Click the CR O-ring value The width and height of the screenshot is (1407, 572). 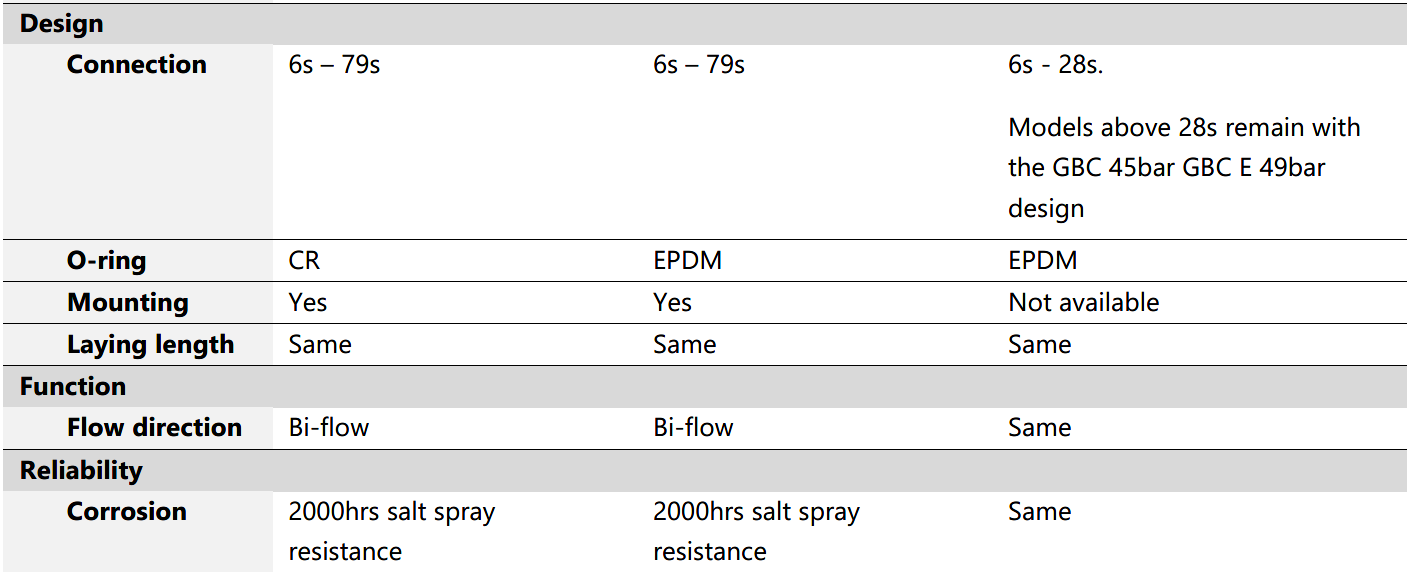point(304,261)
